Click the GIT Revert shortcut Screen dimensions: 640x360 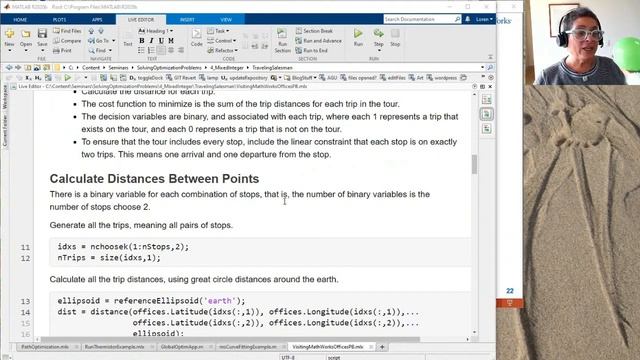pos(181,78)
